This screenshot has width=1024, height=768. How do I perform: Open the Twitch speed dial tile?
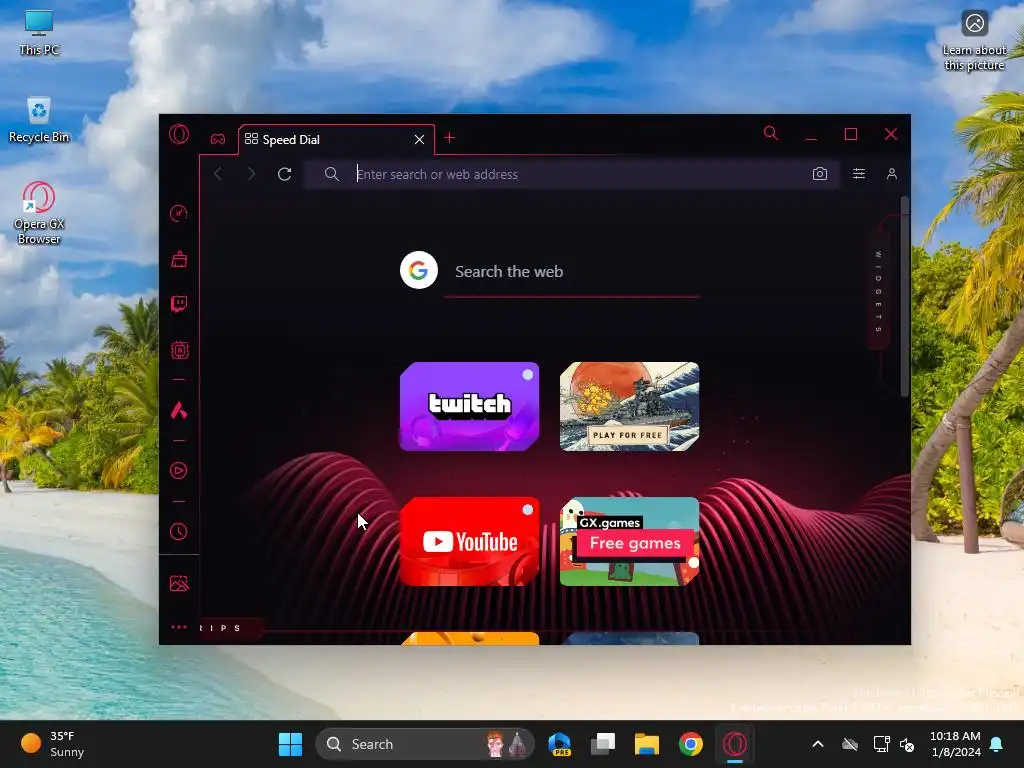coord(470,406)
